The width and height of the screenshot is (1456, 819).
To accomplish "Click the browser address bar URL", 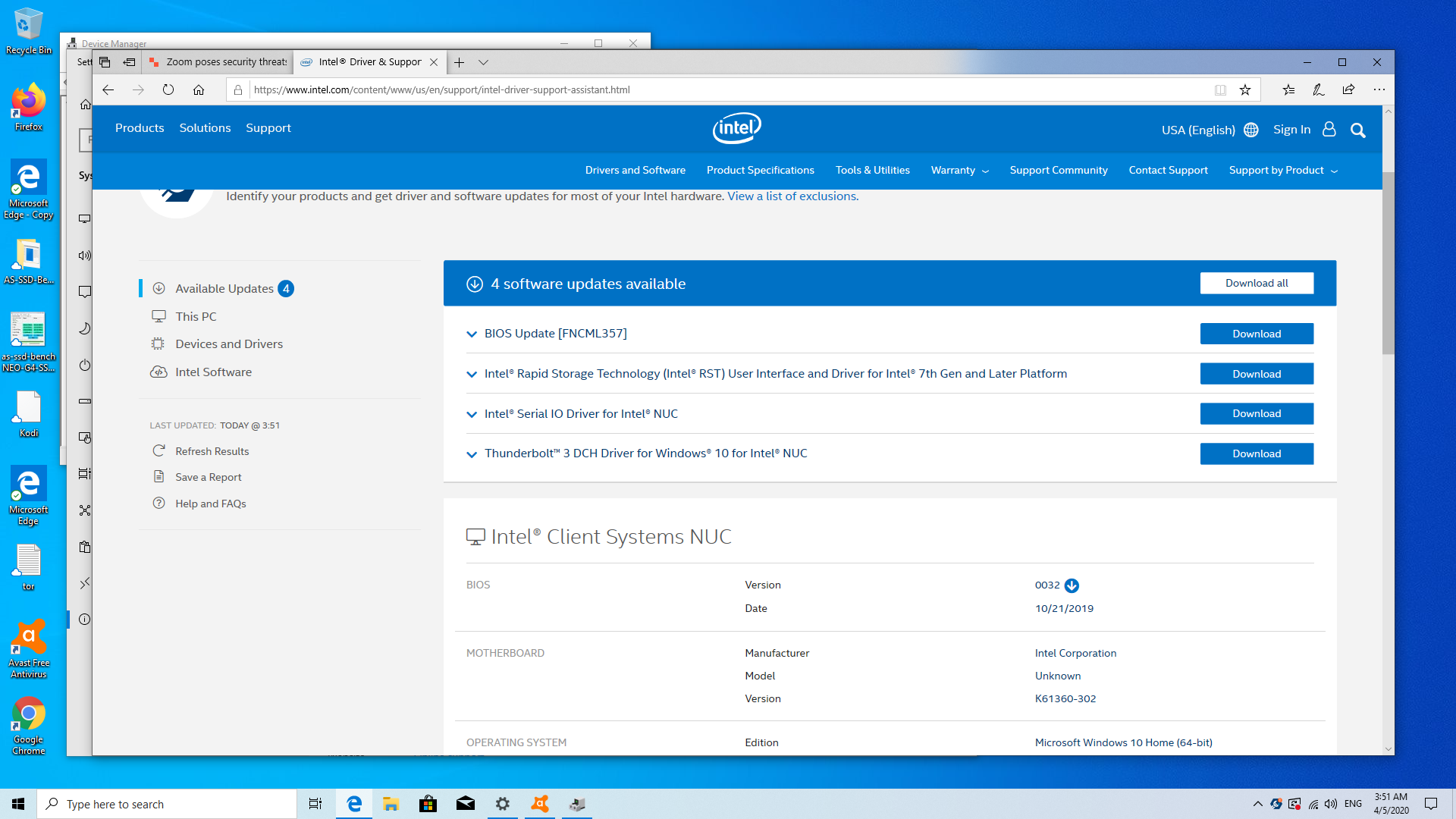I will (x=441, y=89).
